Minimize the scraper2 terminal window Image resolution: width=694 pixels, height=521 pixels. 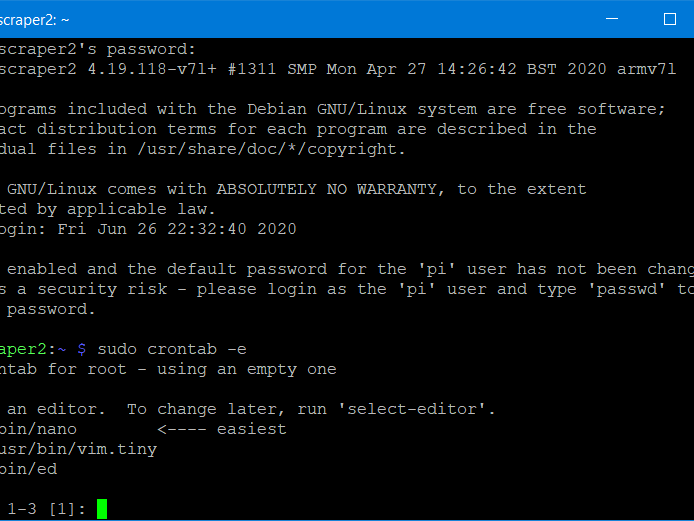click(612, 19)
